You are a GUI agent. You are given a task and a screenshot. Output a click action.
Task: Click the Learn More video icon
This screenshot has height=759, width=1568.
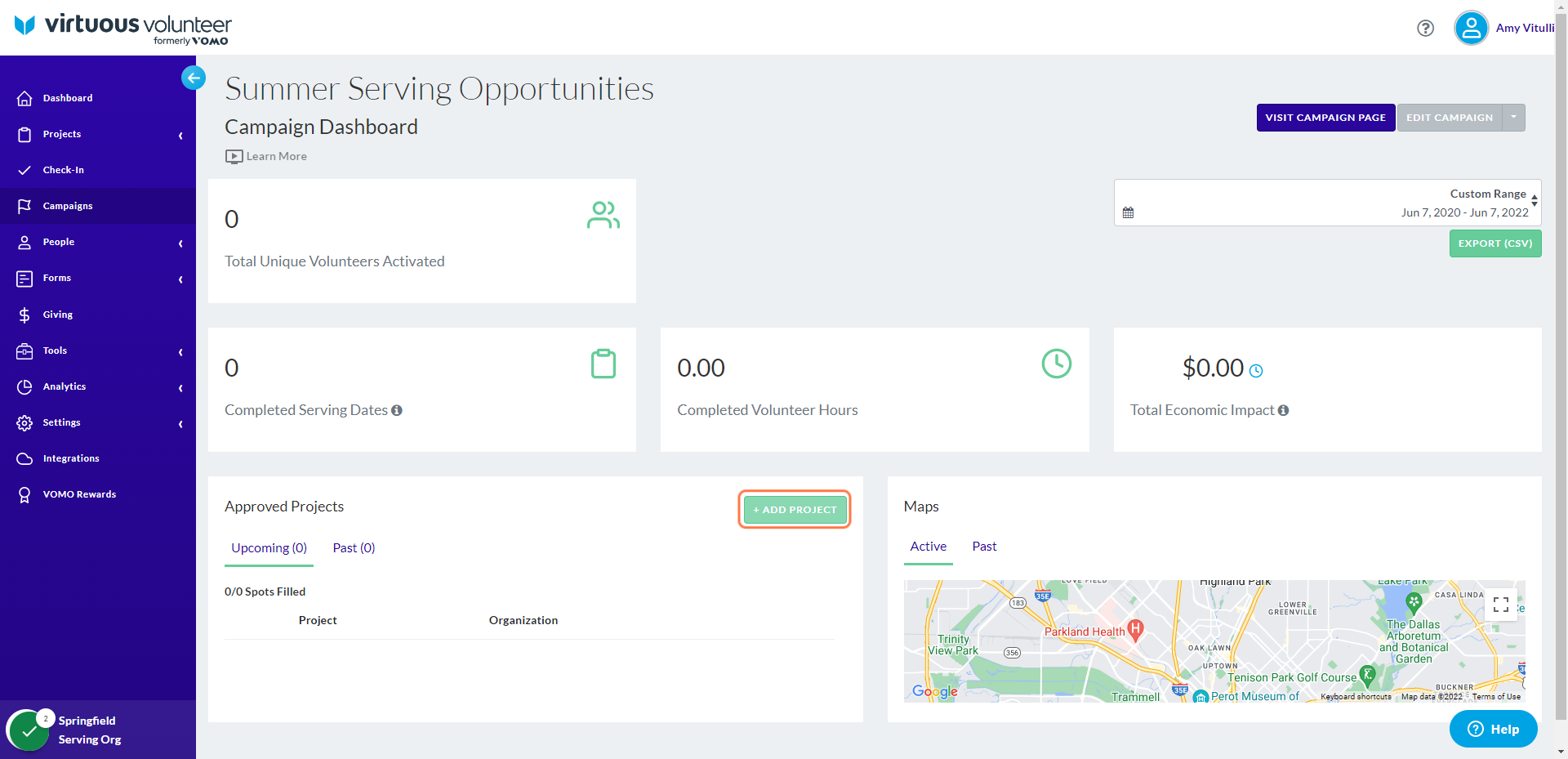[234, 156]
